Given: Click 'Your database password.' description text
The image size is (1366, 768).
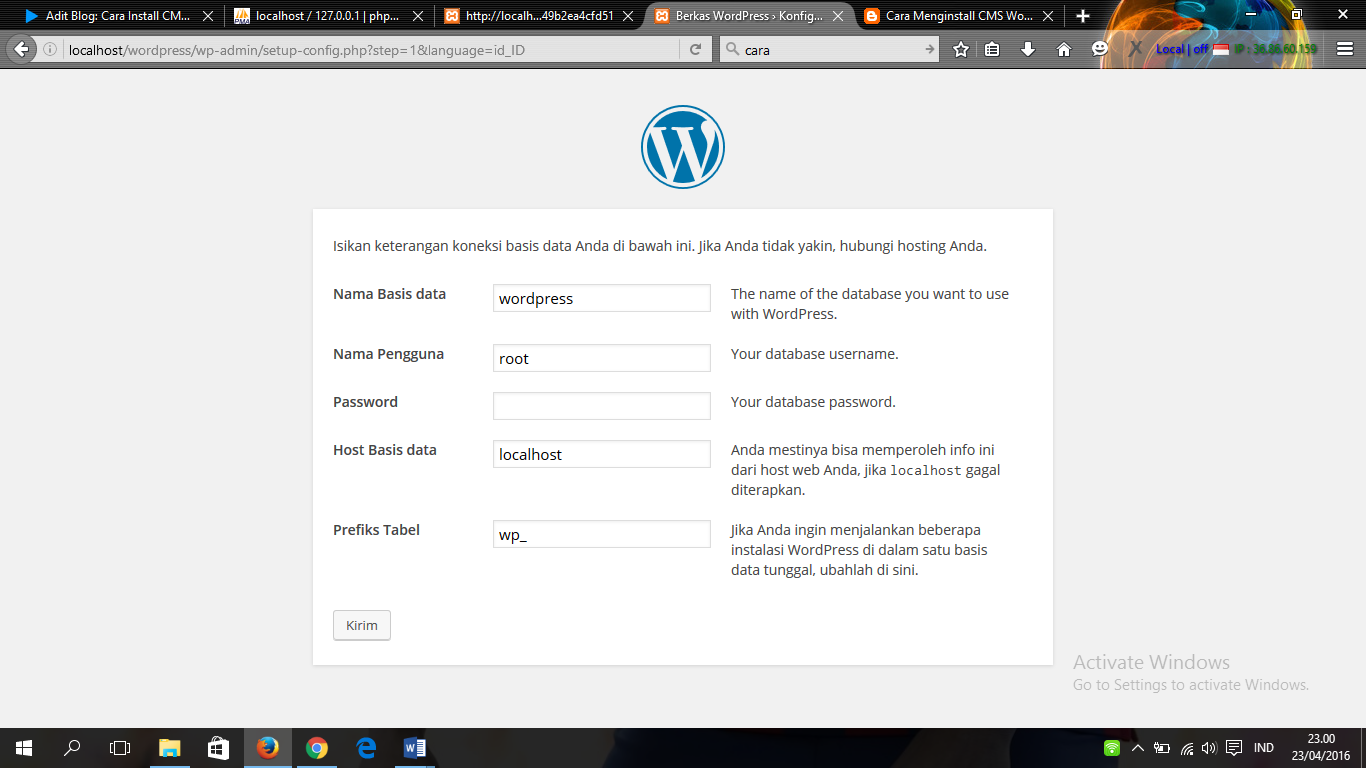Looking at the screenshot, I should [813, 402].
